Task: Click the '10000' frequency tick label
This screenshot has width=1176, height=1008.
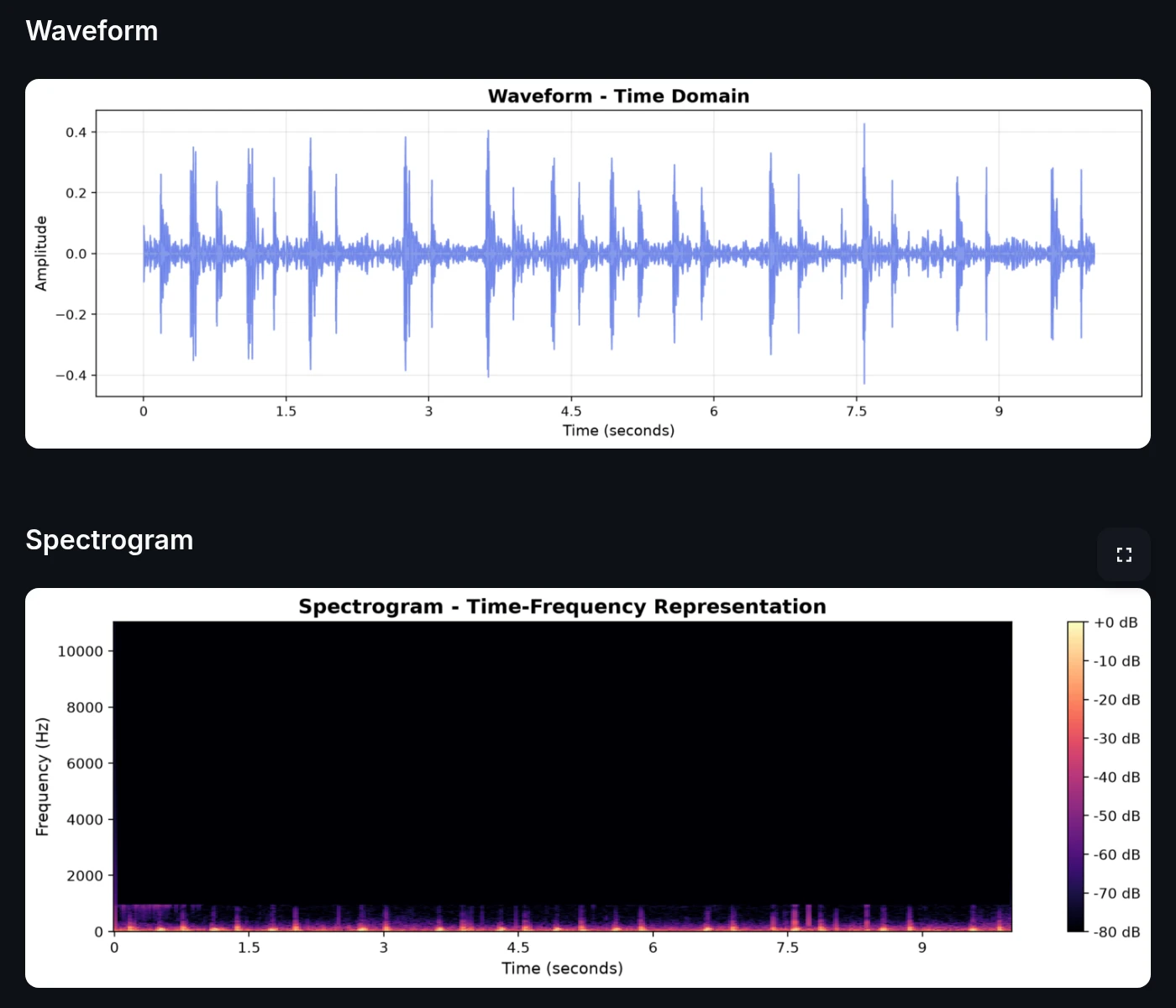Action: tap(80, 651)
